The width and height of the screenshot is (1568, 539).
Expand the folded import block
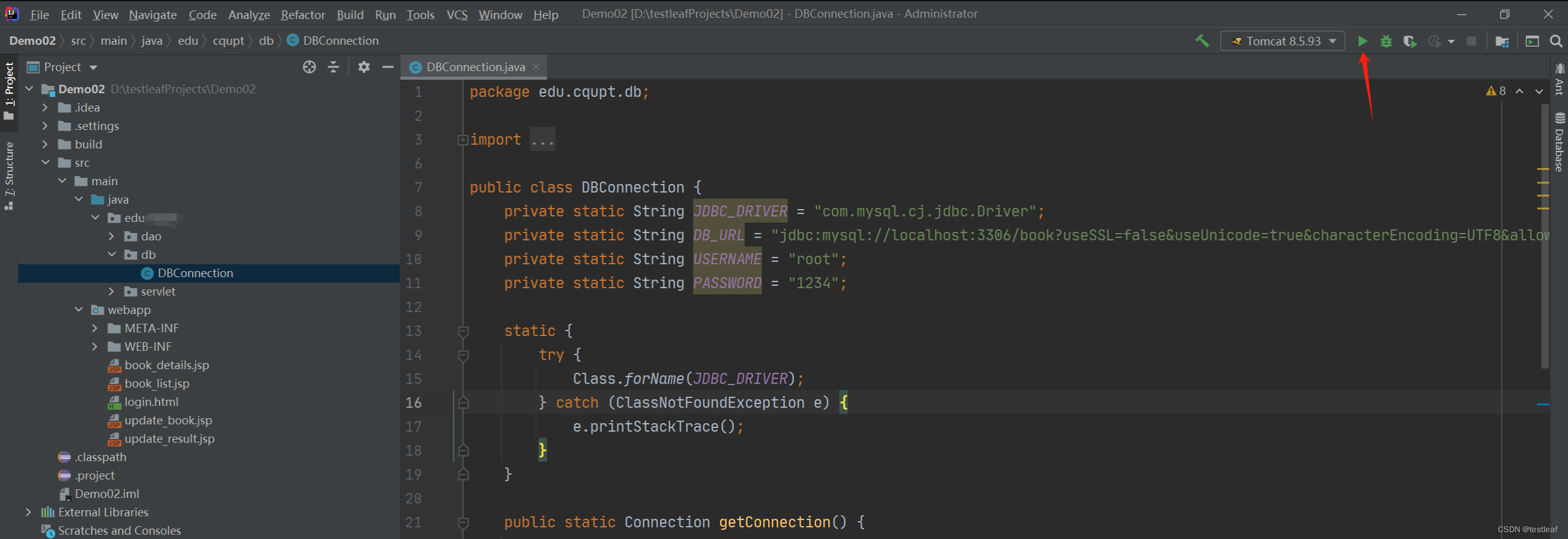(463, 140)
